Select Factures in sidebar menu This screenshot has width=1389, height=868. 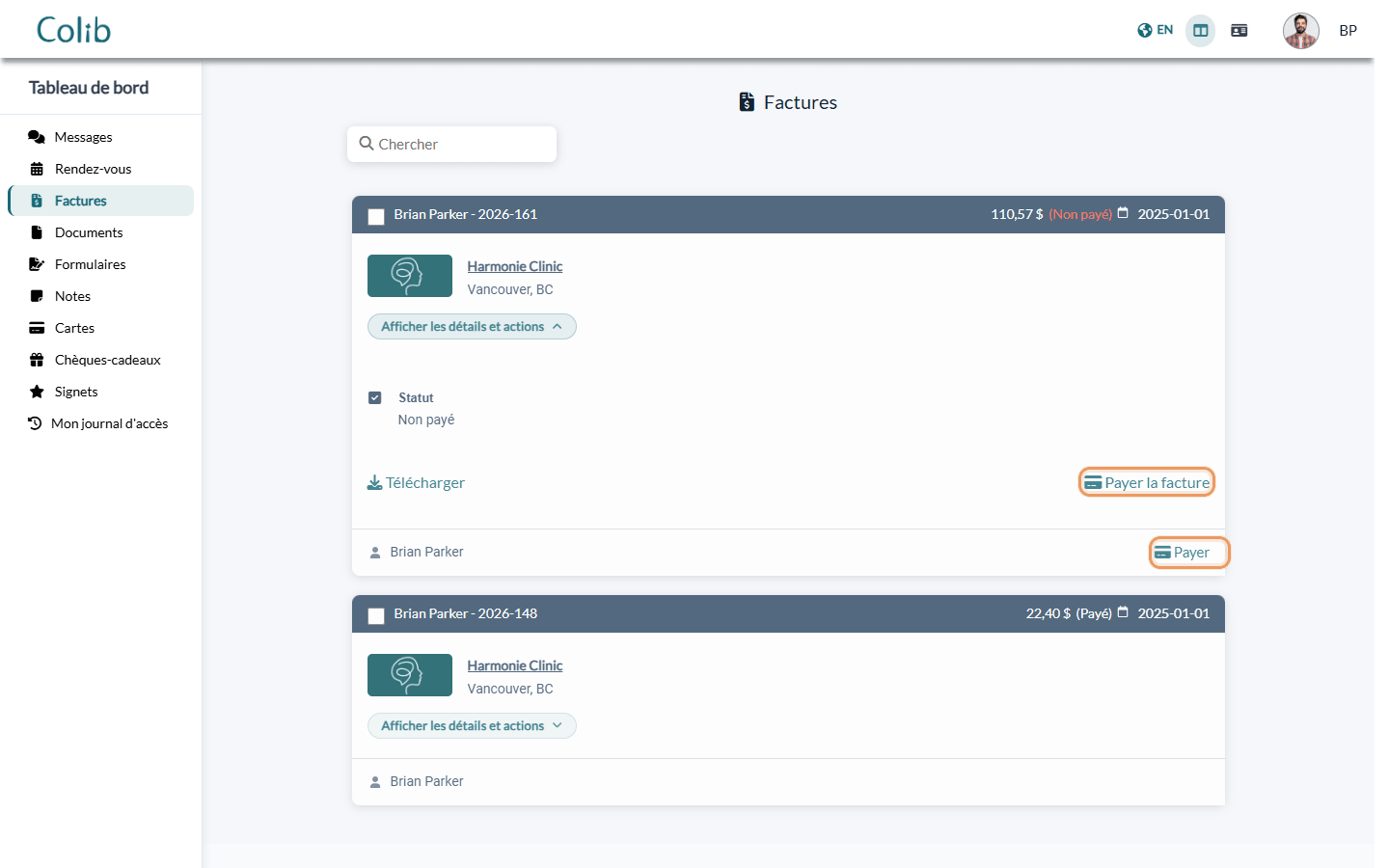[100, 201]
